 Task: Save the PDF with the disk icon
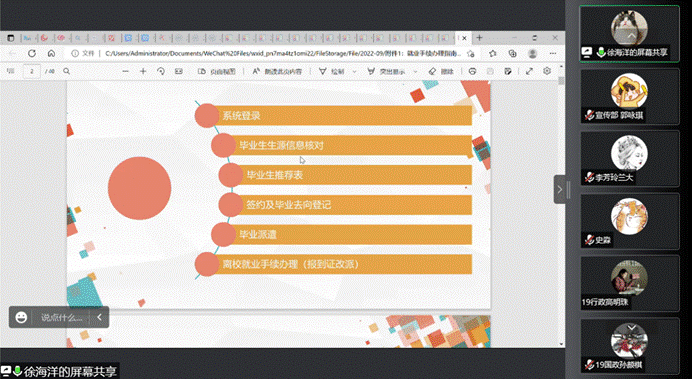point(490,71)
